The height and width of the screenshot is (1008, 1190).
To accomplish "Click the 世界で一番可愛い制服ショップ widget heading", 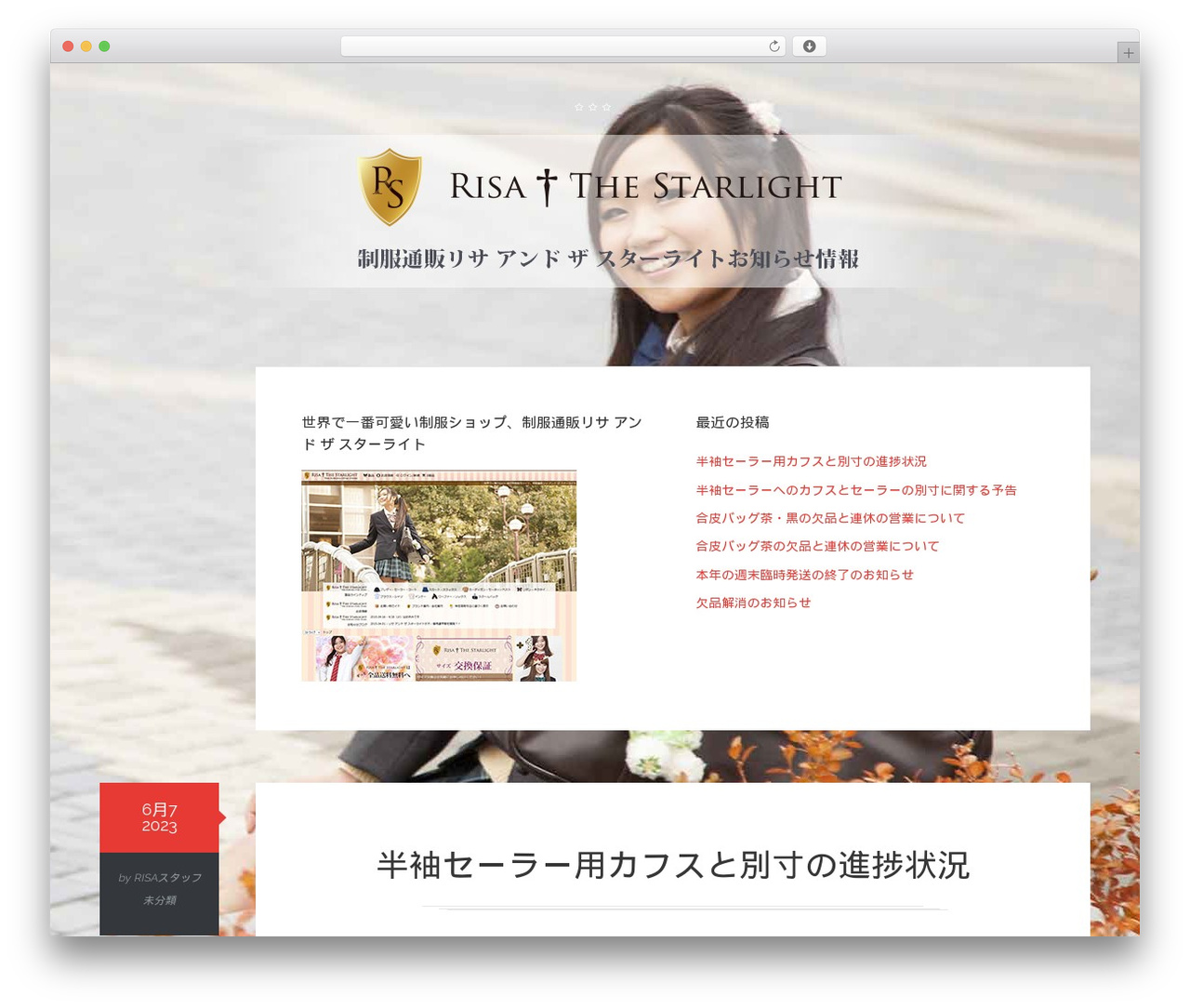I will click(472, 433).
